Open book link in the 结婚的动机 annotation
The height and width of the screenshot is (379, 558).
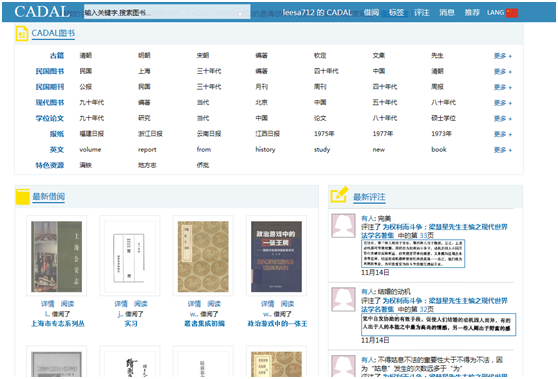coord(435,305)
